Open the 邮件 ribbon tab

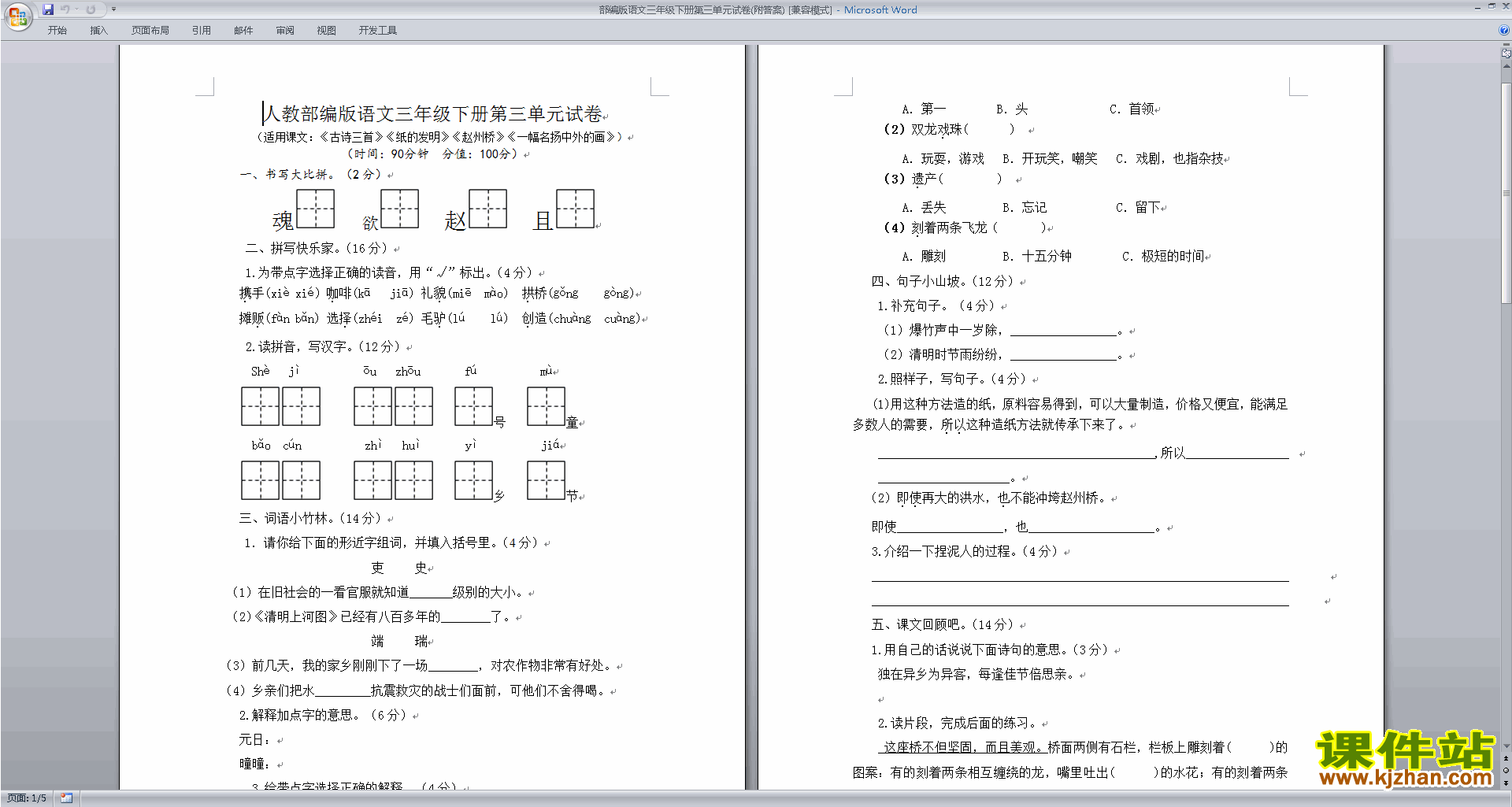click(243, 31)
